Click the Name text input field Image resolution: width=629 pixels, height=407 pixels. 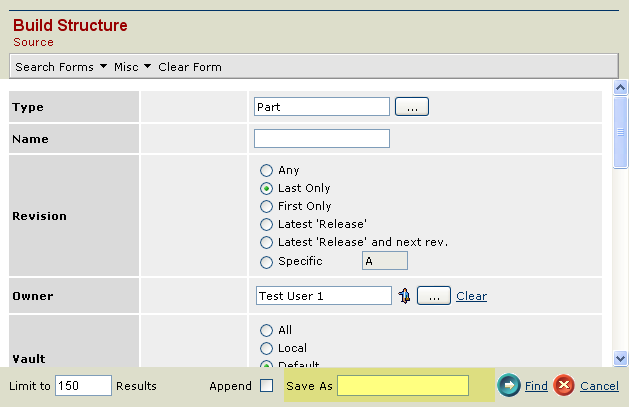[x=321, y=139]
